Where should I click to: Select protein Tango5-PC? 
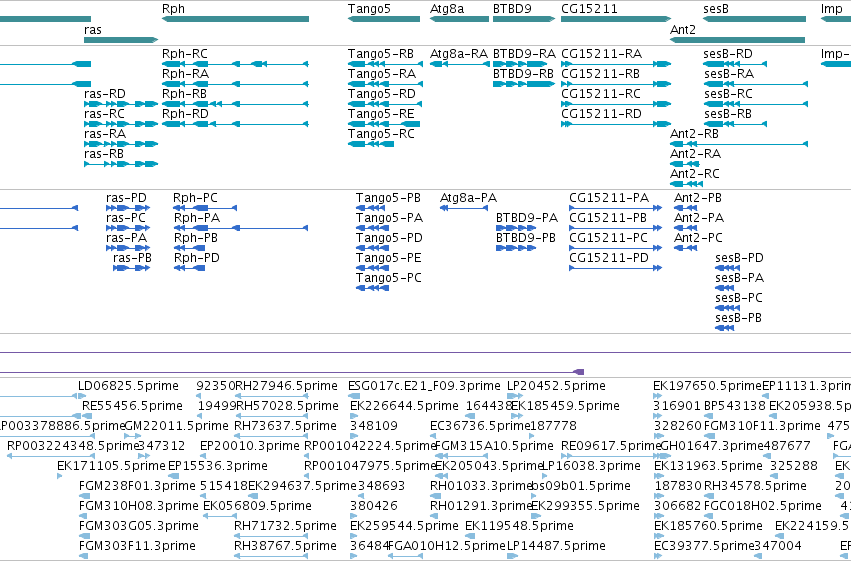(372, 288)
